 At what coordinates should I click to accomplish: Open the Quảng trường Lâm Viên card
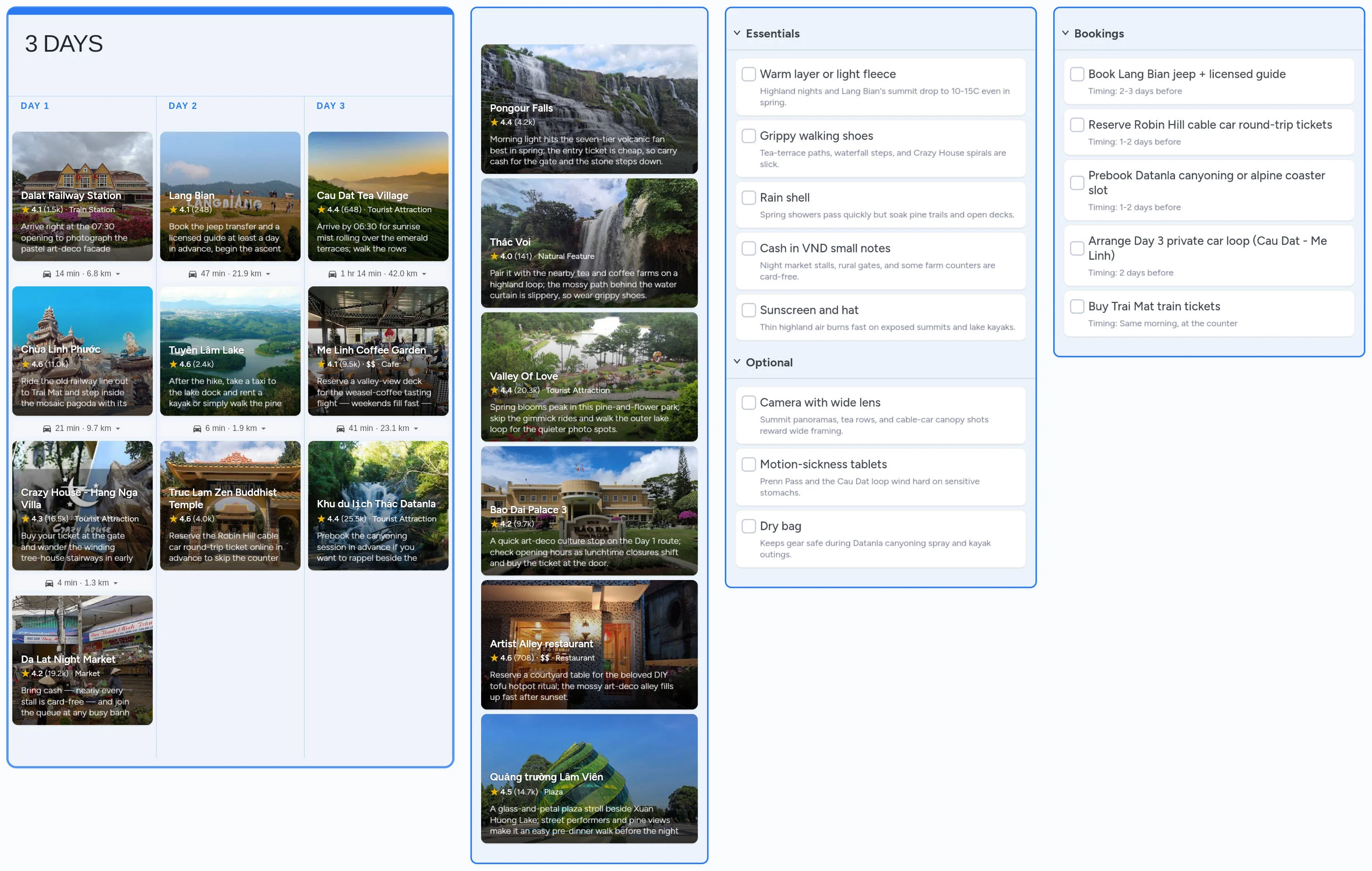[589, 779]
